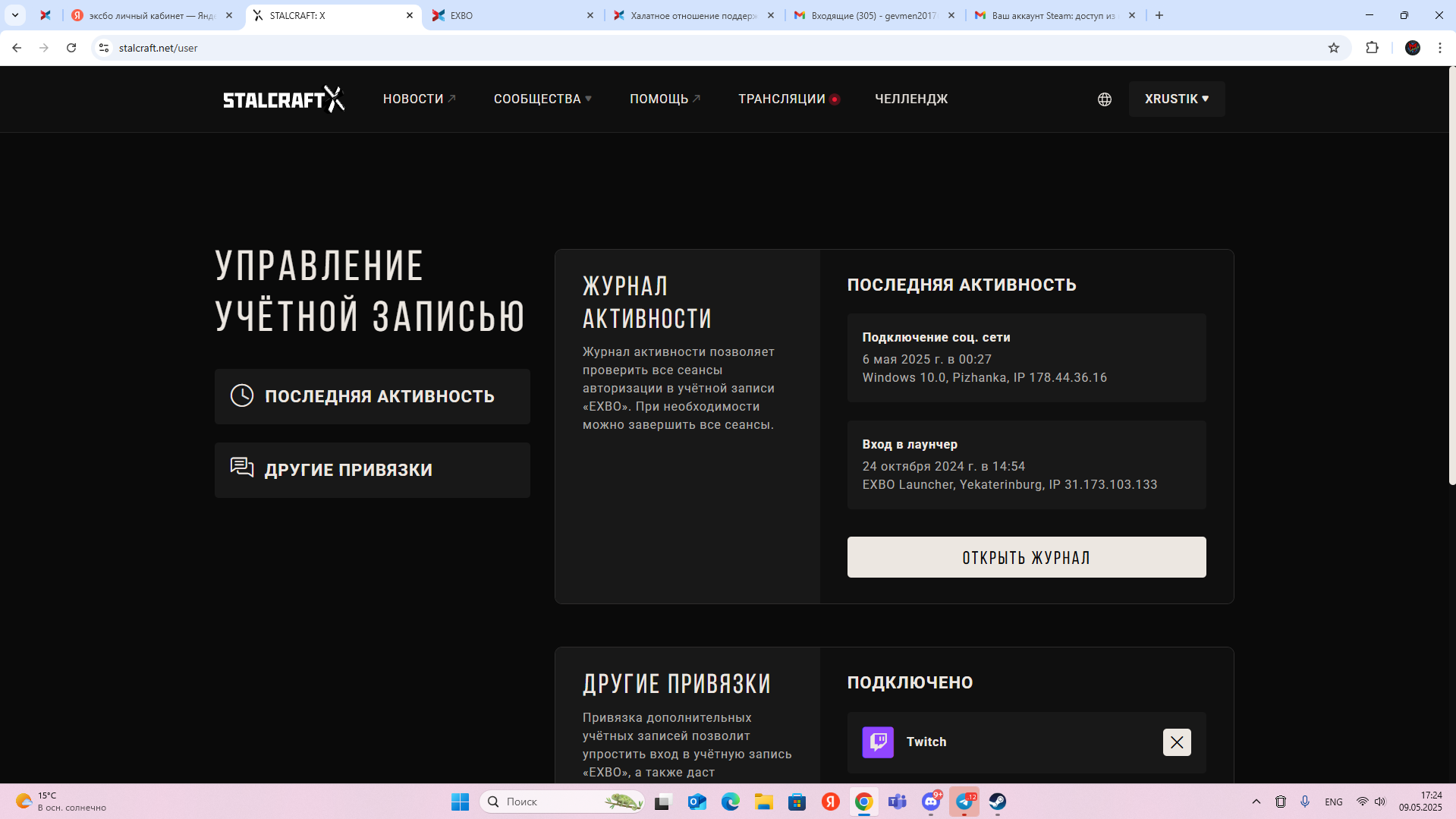Open the Челлендж page

tap(911, 99)
